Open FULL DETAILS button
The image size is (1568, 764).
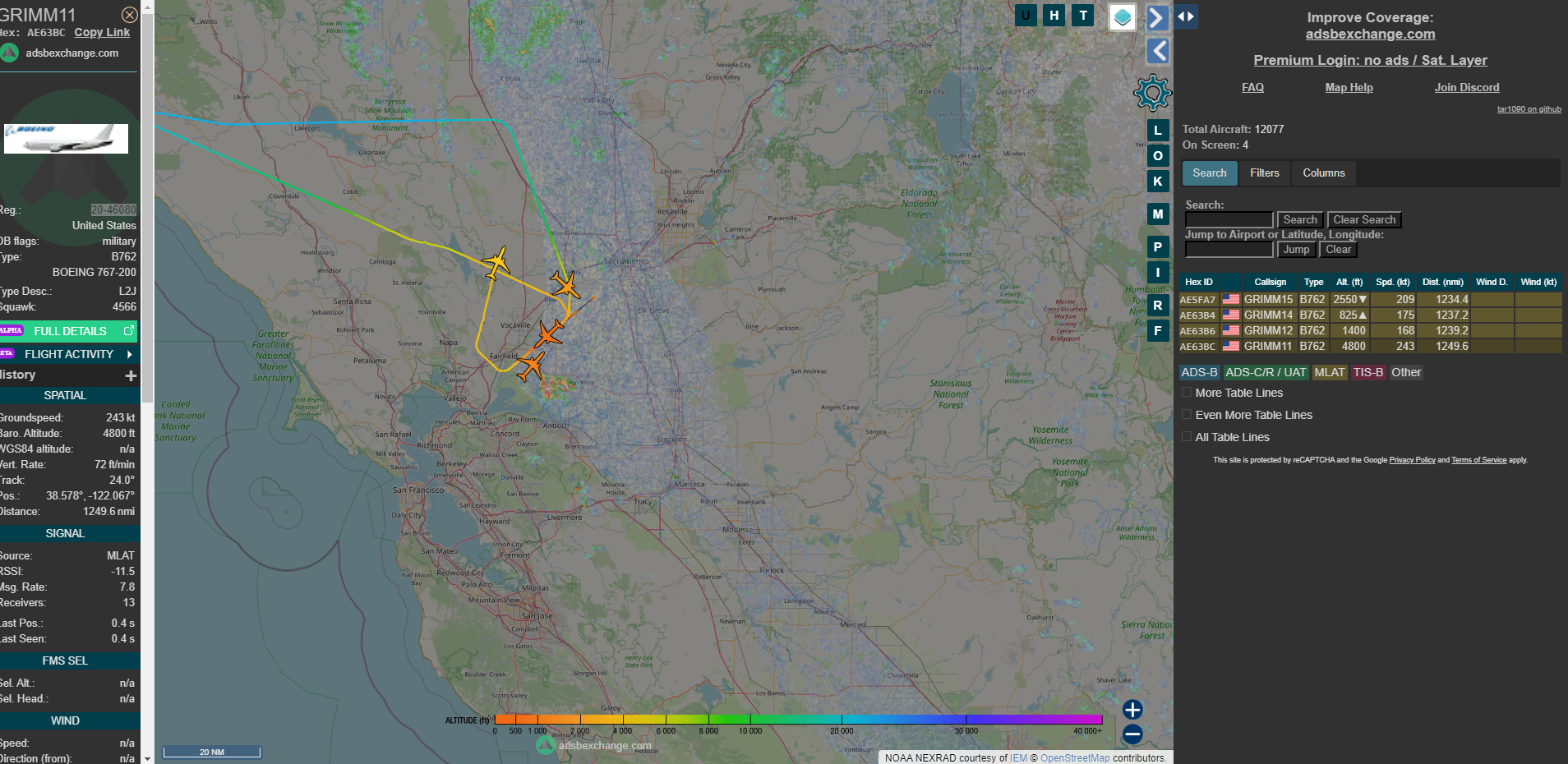(x=69, y=330)
